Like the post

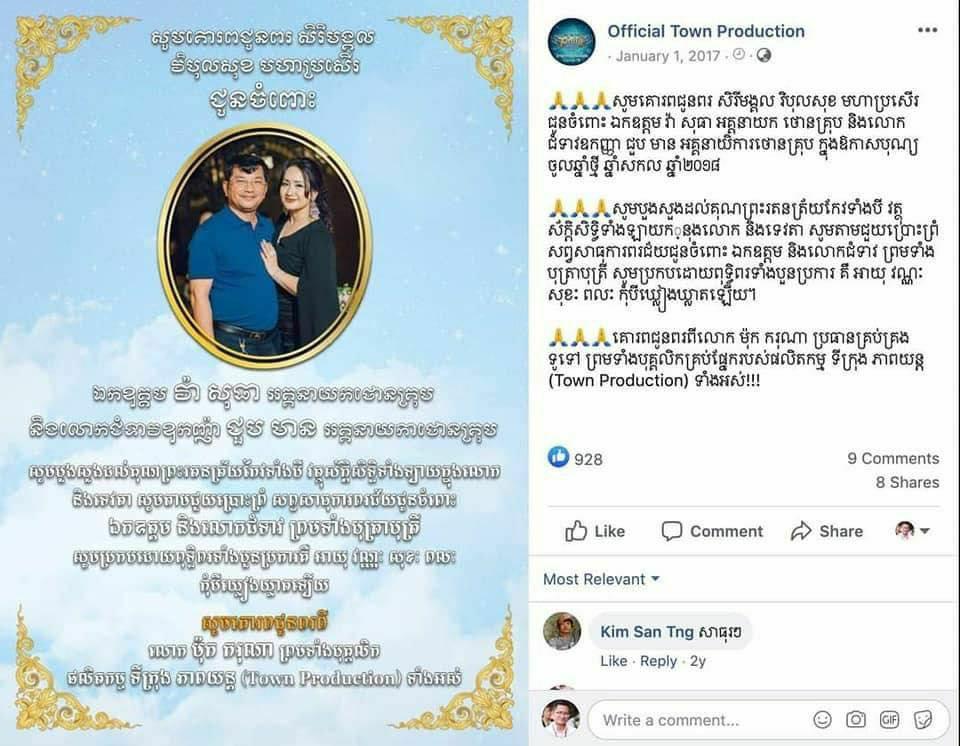click(594, 531)
